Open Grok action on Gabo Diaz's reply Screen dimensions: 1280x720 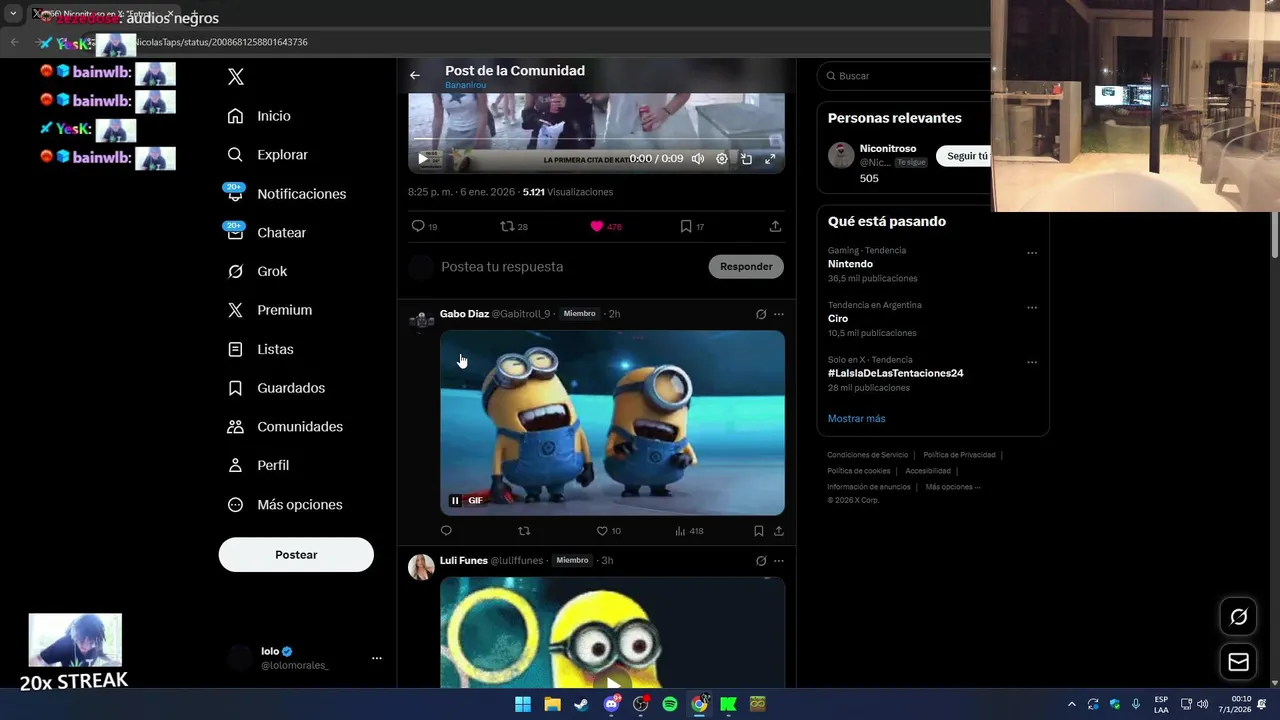click(x=761, y=314)
